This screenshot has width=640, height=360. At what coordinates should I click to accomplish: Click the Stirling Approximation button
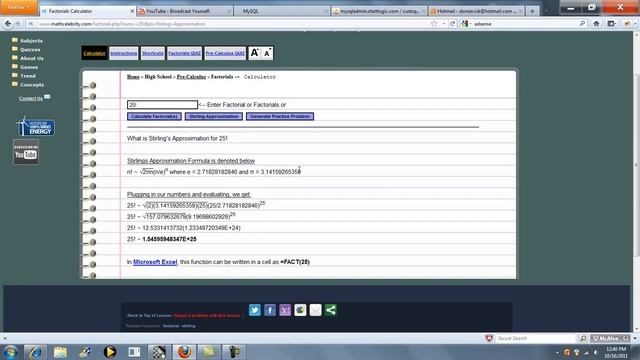click(x=213, y=116)
